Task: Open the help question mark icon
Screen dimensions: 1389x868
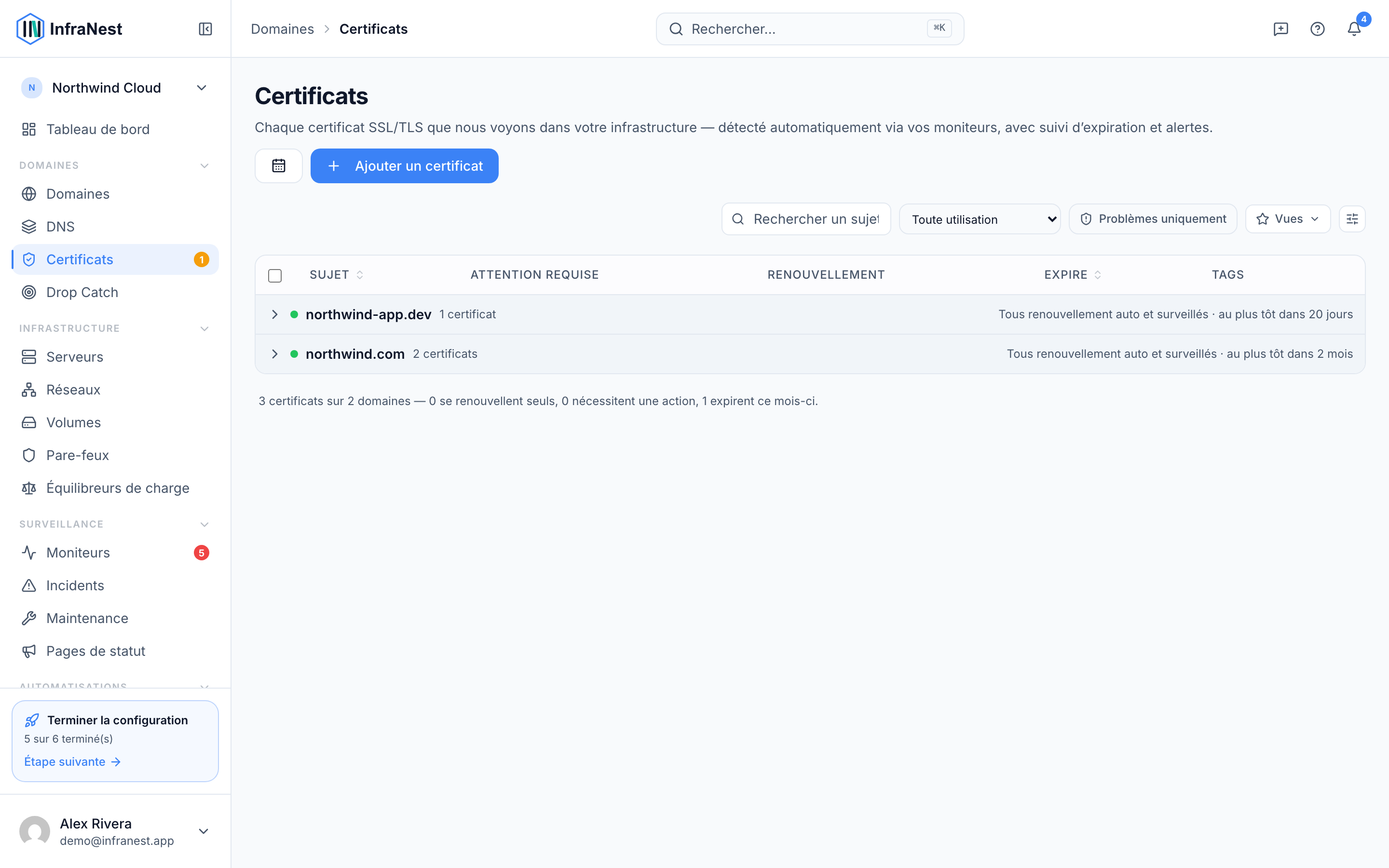Action: 1317,29
